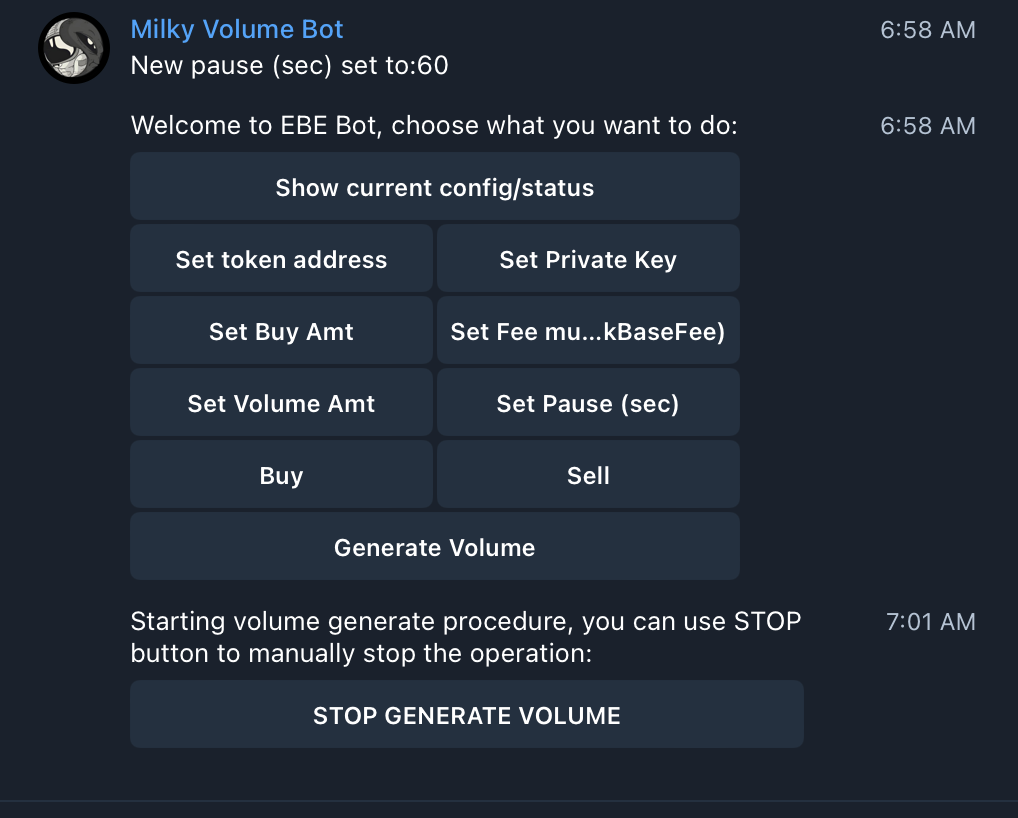Click the 'button to manually stop' text line

(361, 654)
